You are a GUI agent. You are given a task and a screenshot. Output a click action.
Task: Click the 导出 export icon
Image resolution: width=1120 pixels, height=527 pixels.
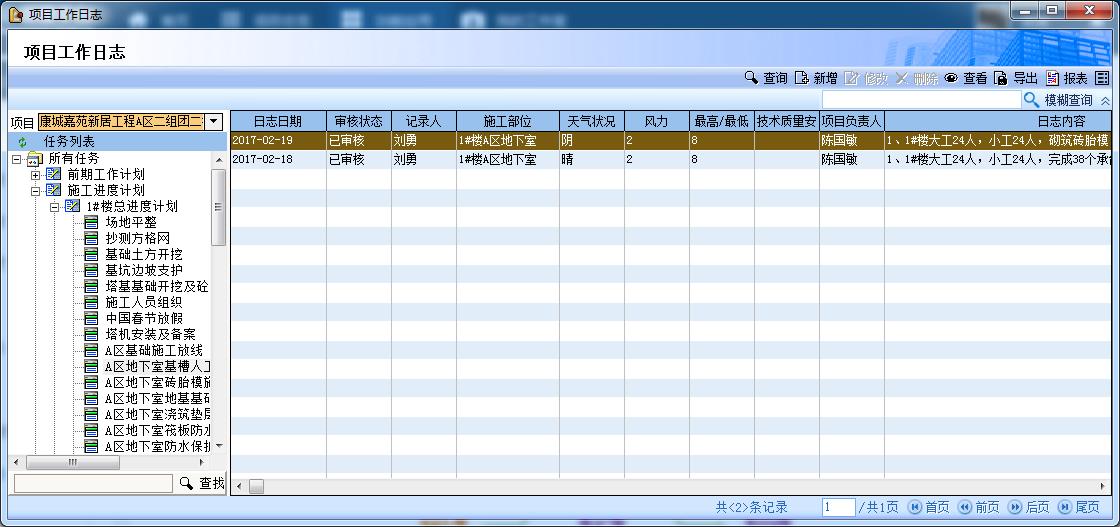click(x=1001, y=78)
